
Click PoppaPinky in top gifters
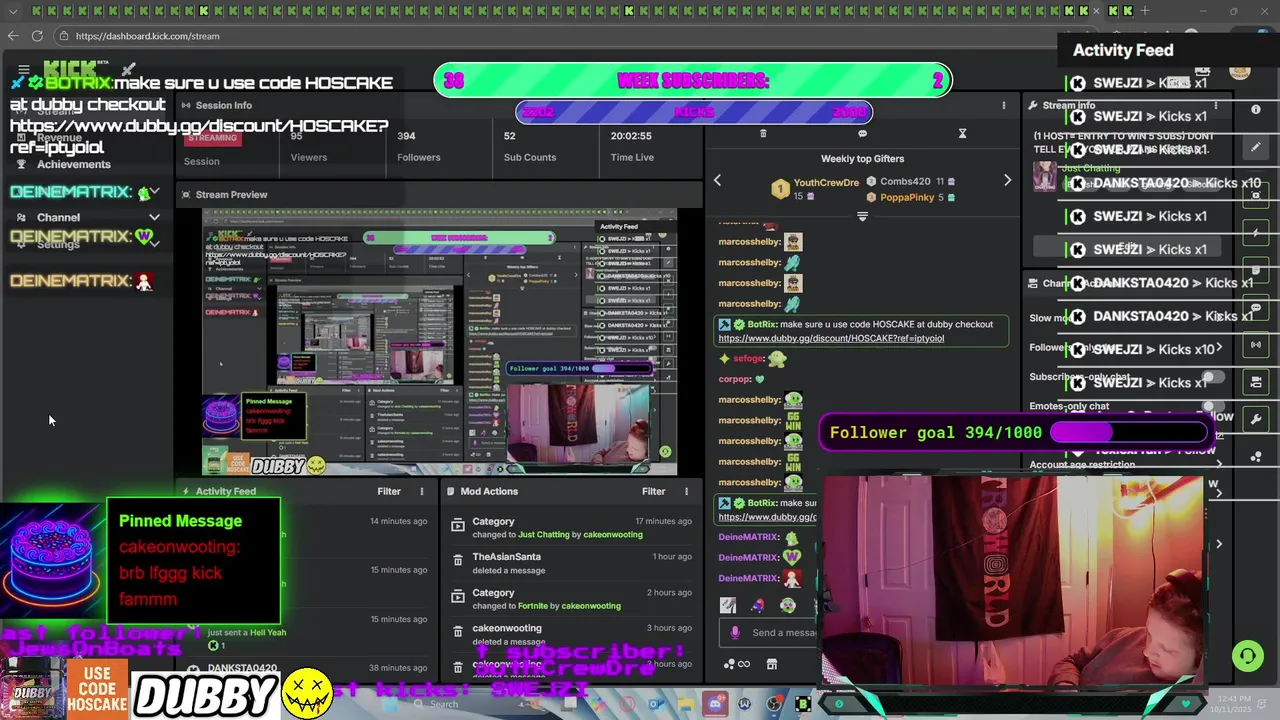906,197
